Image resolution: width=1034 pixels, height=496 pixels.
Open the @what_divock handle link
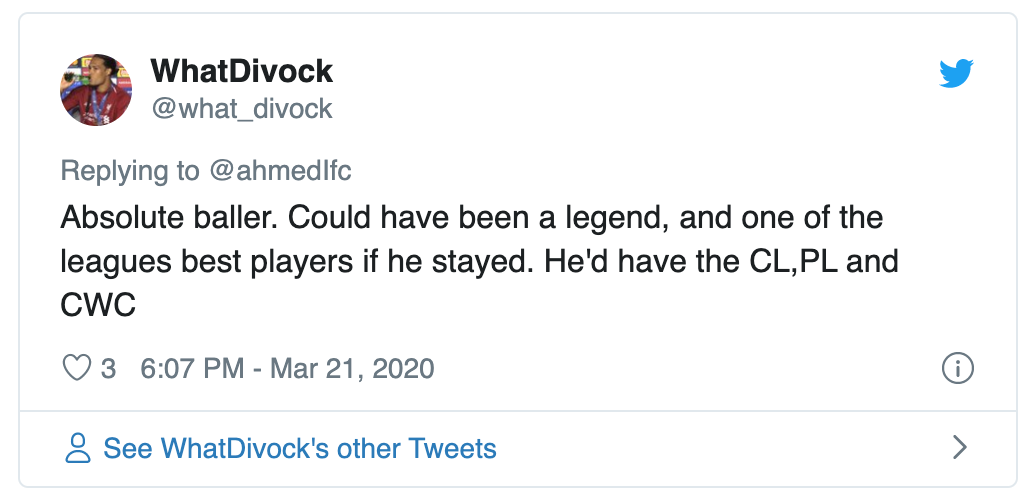pyautogui.click(x=241, y=108)
